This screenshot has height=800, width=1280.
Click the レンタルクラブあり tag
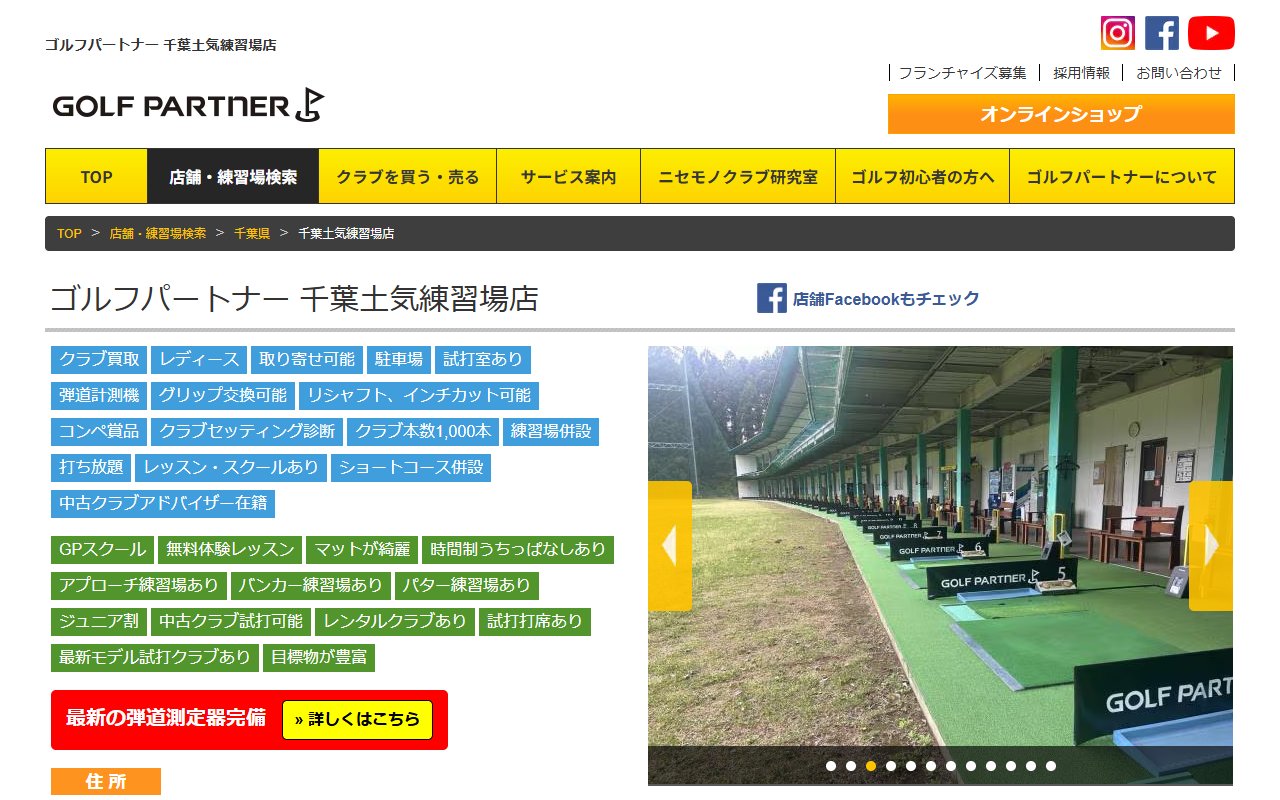click(395, 622)
